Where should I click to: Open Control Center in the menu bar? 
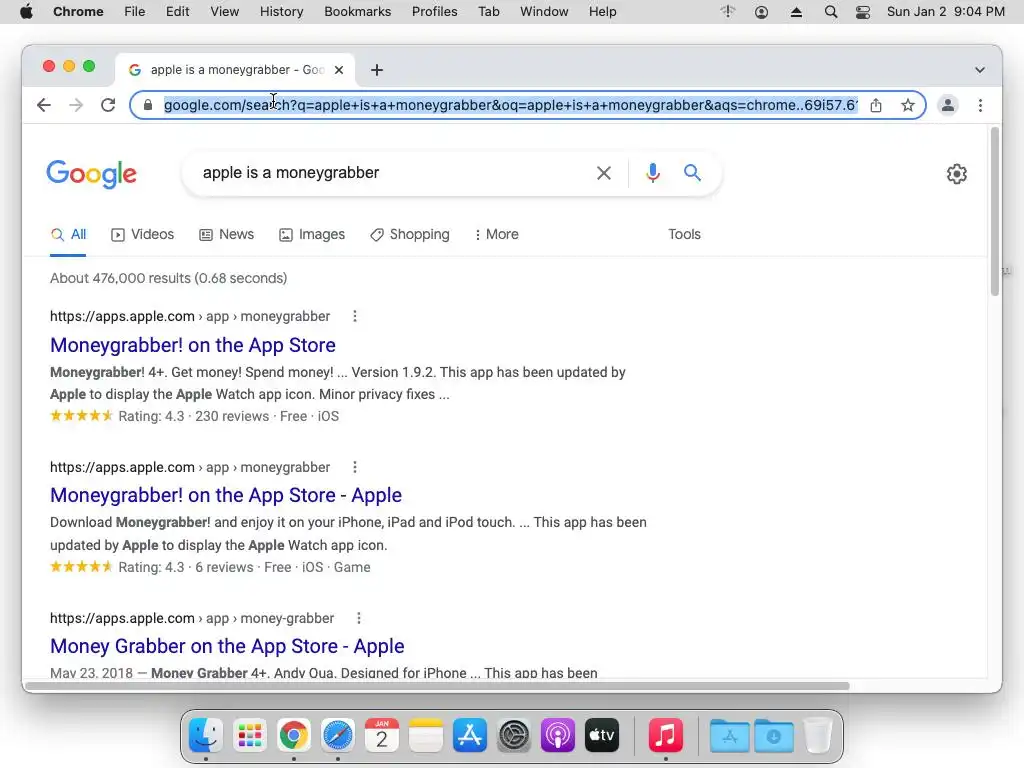tap(863, 12)
